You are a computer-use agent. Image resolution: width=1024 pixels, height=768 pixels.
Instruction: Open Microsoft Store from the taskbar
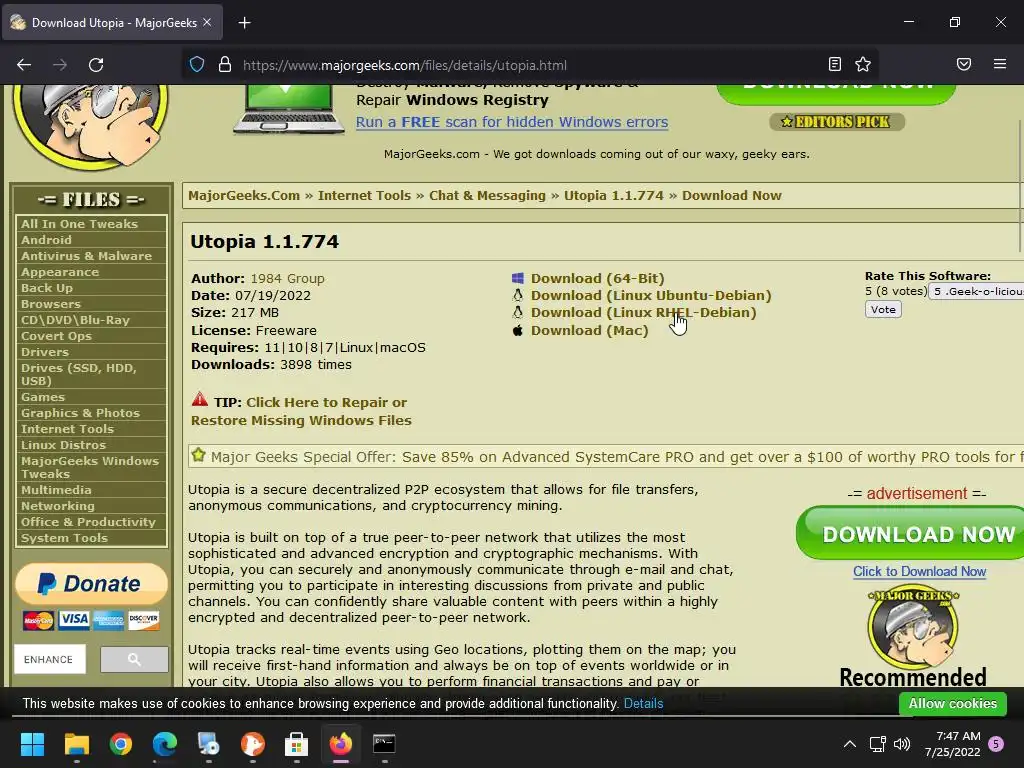[x=296, y=744]
